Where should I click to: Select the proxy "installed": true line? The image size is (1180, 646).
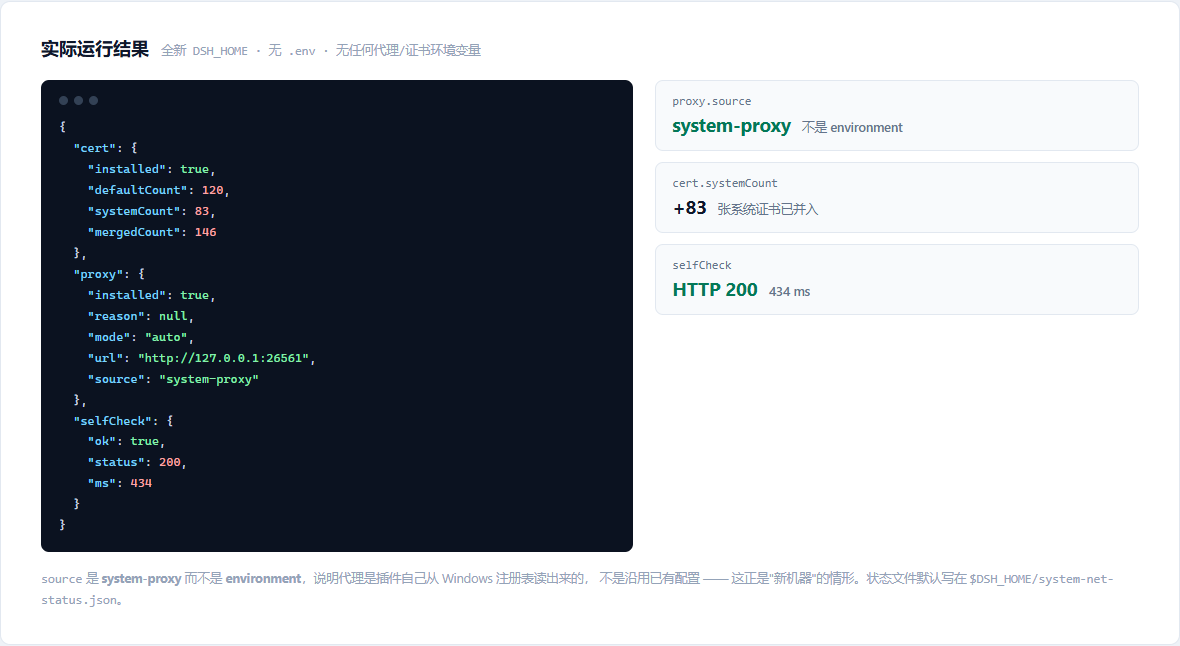pos(151,295)
